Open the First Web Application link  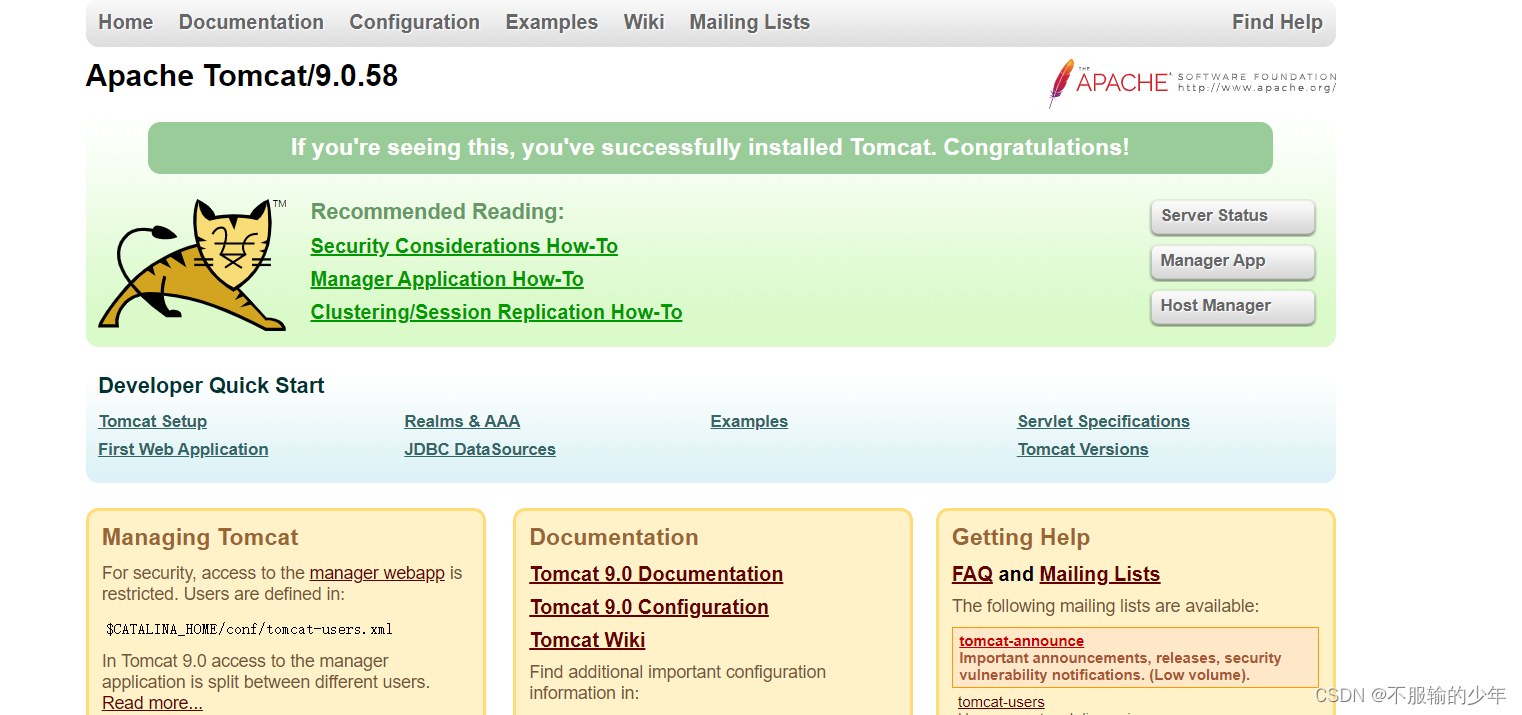183,449
